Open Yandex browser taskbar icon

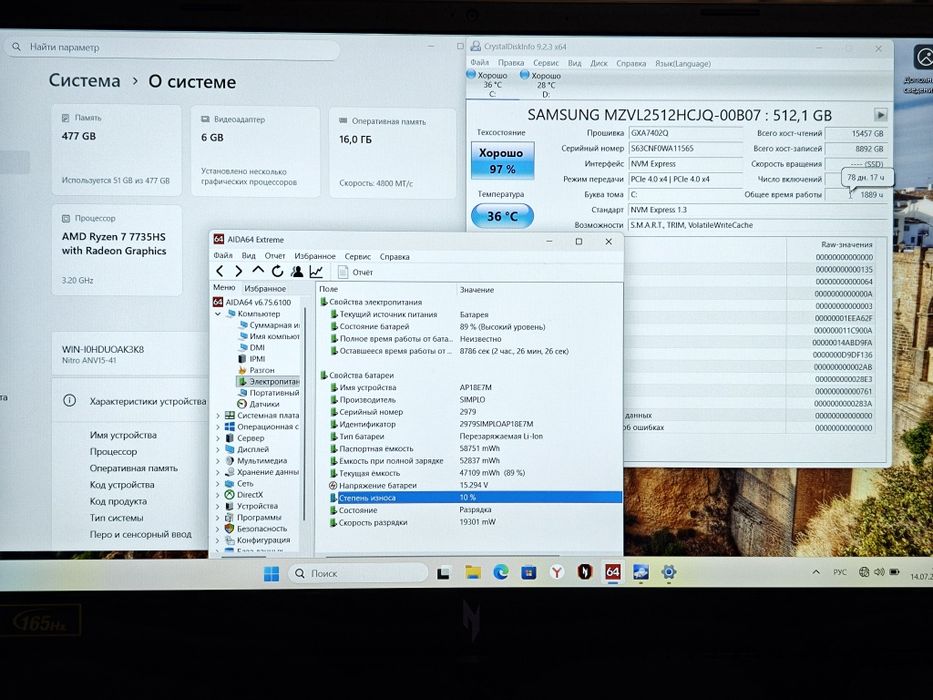[556, 573]
